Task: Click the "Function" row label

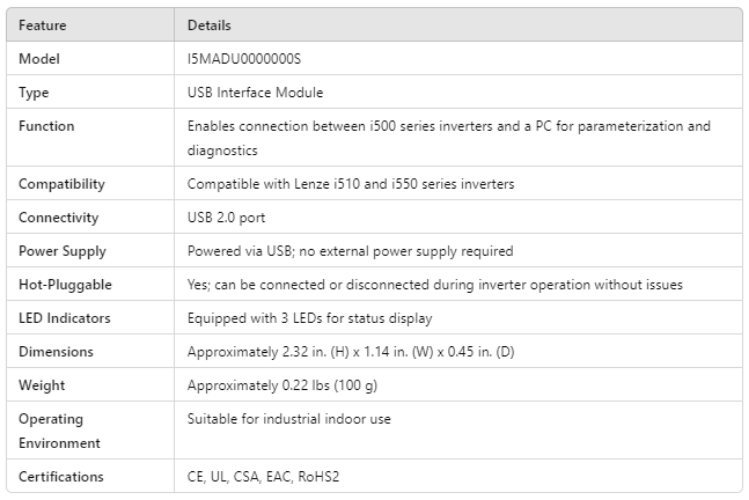Action: 46,127
